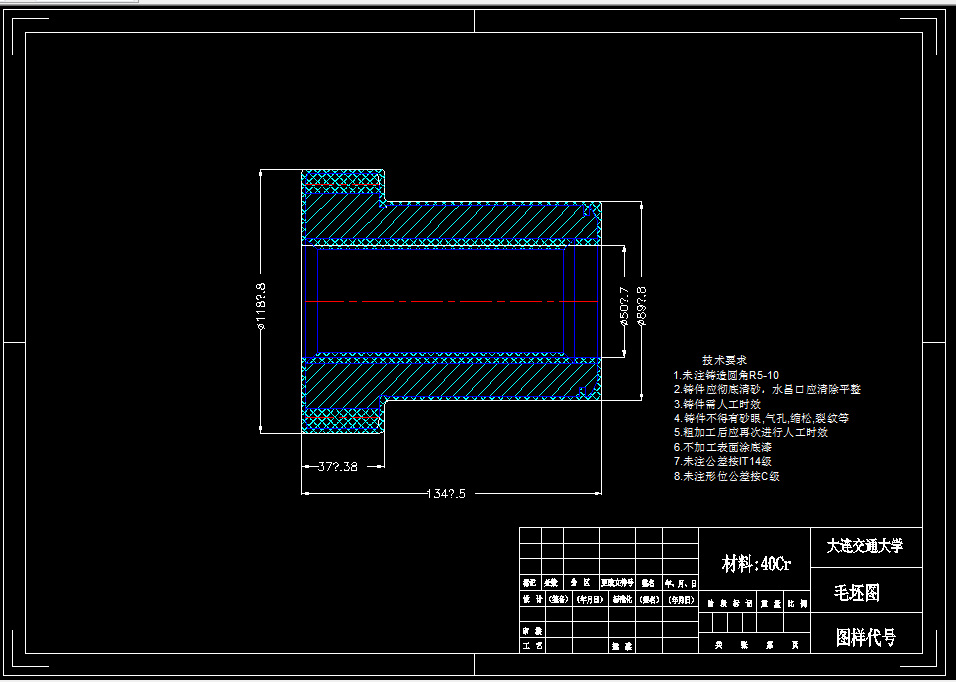
Task: Select the 图样代号 cell text
Action: click(x=866, y=638)
